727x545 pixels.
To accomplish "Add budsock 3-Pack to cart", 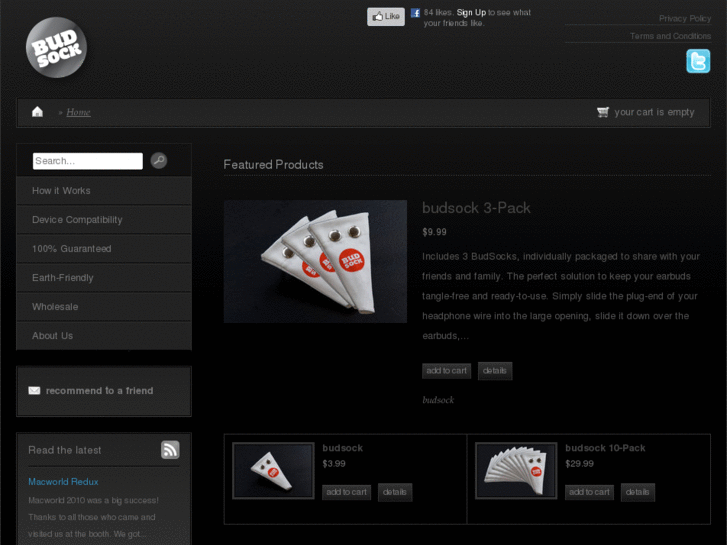I will coord(446,371).
